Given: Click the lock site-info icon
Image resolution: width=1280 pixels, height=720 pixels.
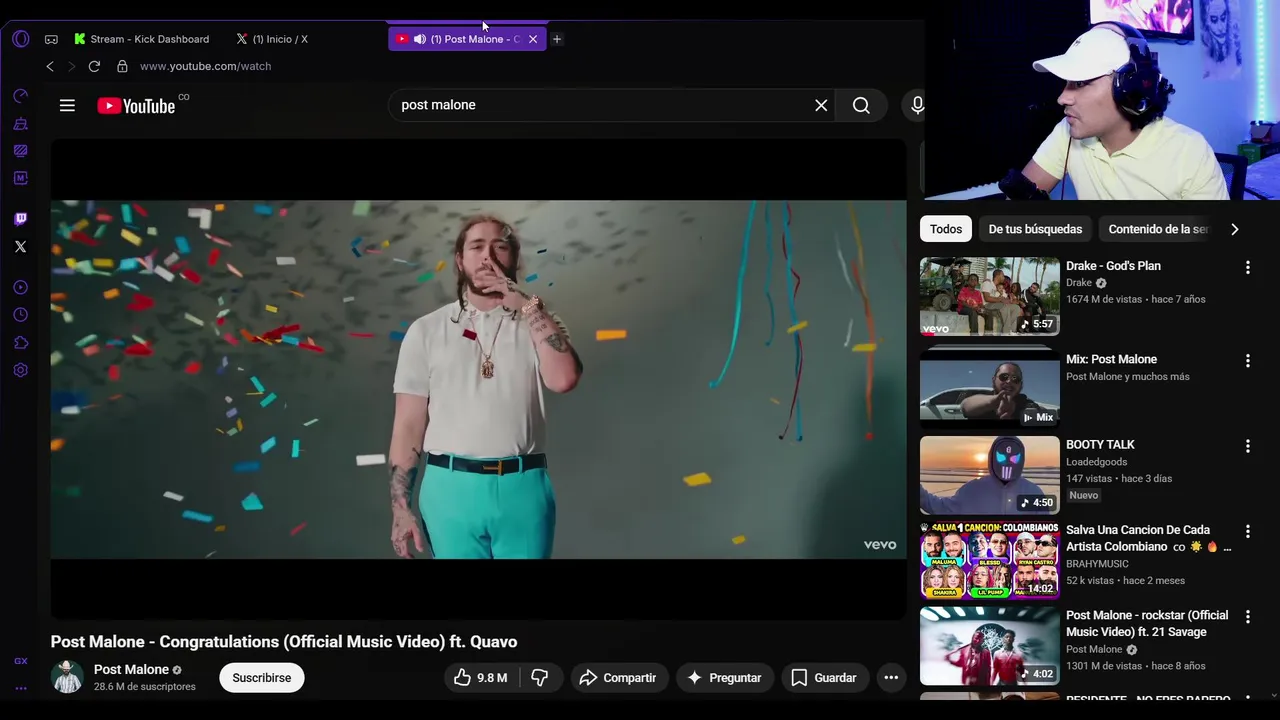Looking at the screenshot, I should [x=122, y=66].
